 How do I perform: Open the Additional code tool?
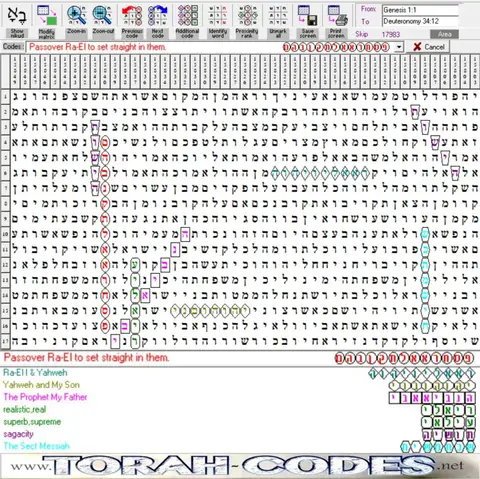pyautogui.click(x=187, y=15)
